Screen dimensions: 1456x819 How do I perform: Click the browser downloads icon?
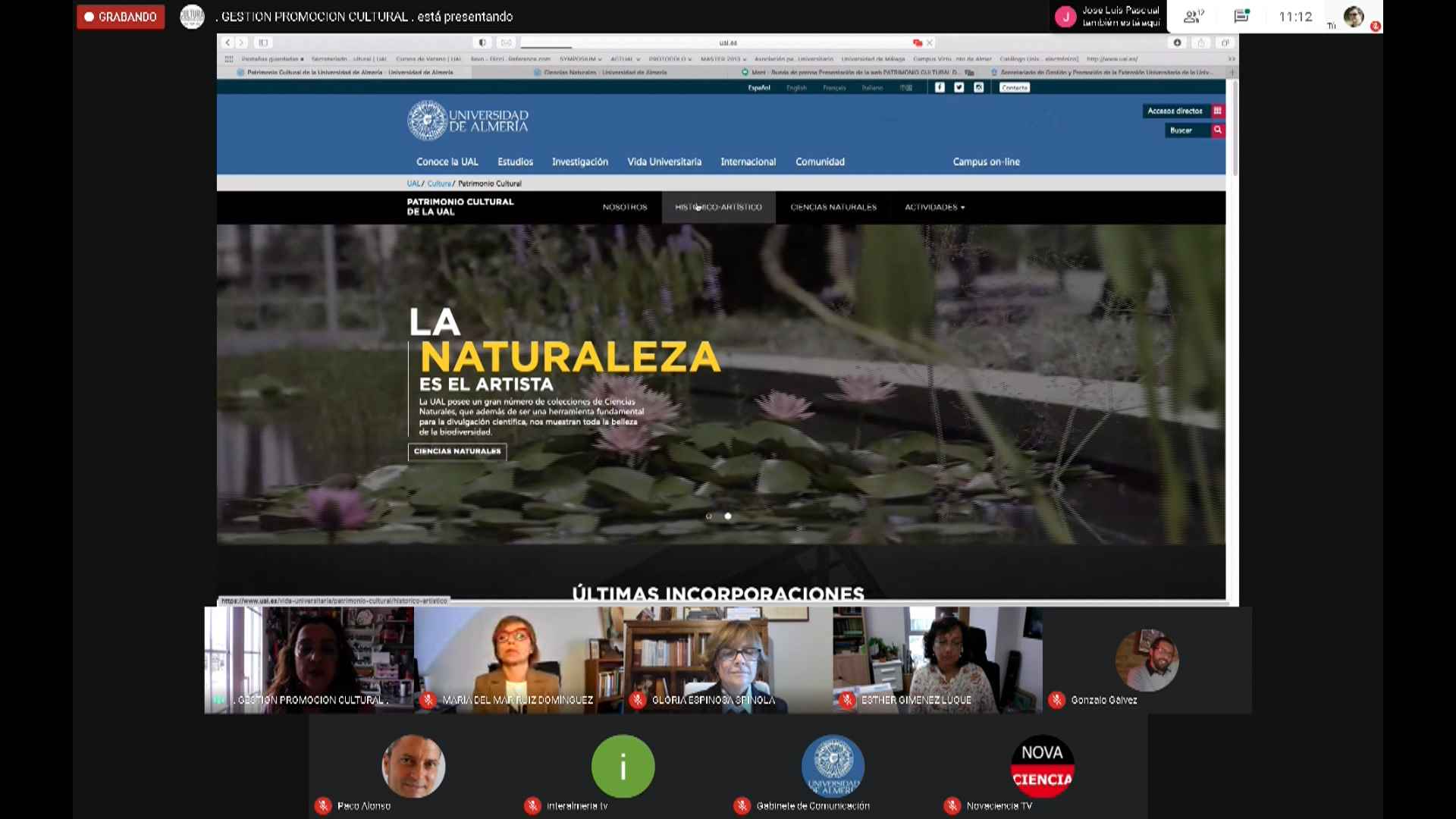1178,43
